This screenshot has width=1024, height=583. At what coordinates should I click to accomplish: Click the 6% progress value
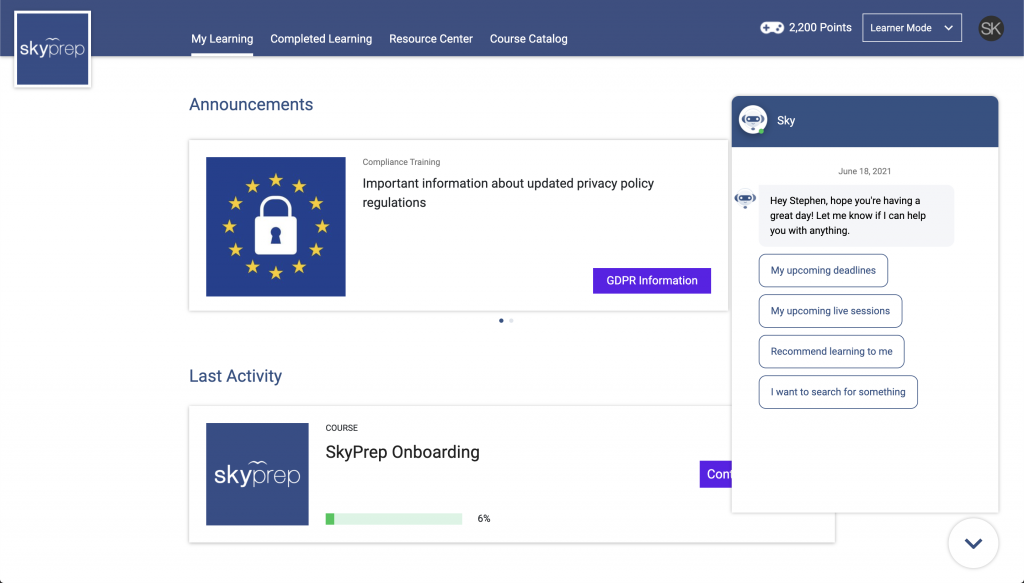[x=484, y=518]
